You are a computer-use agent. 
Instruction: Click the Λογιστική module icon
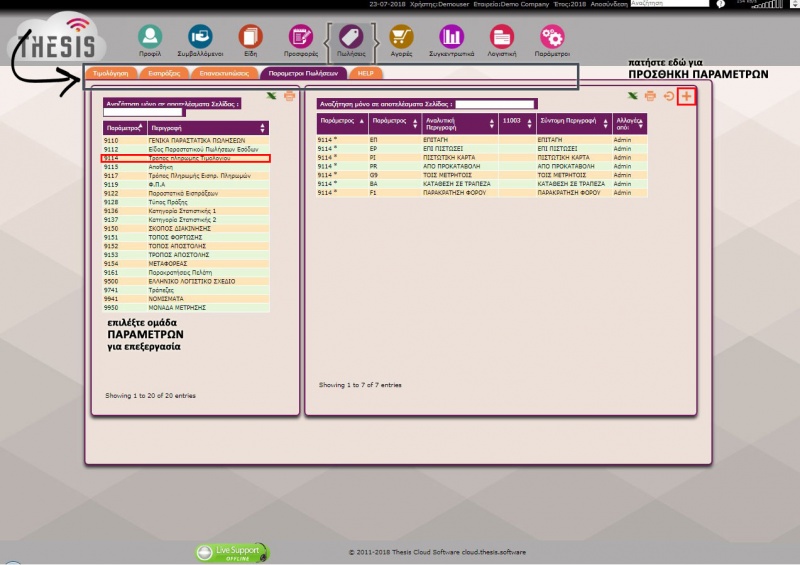point(502,38)
